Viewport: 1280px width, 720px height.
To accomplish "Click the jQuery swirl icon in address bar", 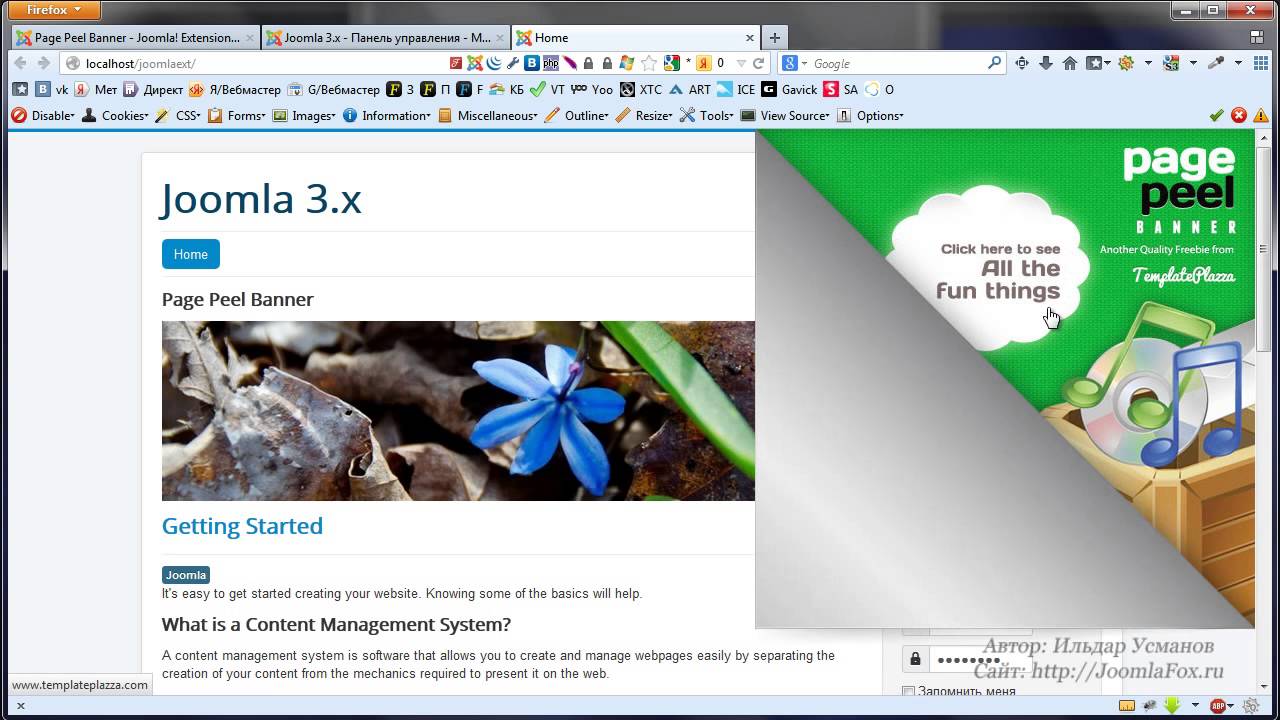I will tap(494, 63).
